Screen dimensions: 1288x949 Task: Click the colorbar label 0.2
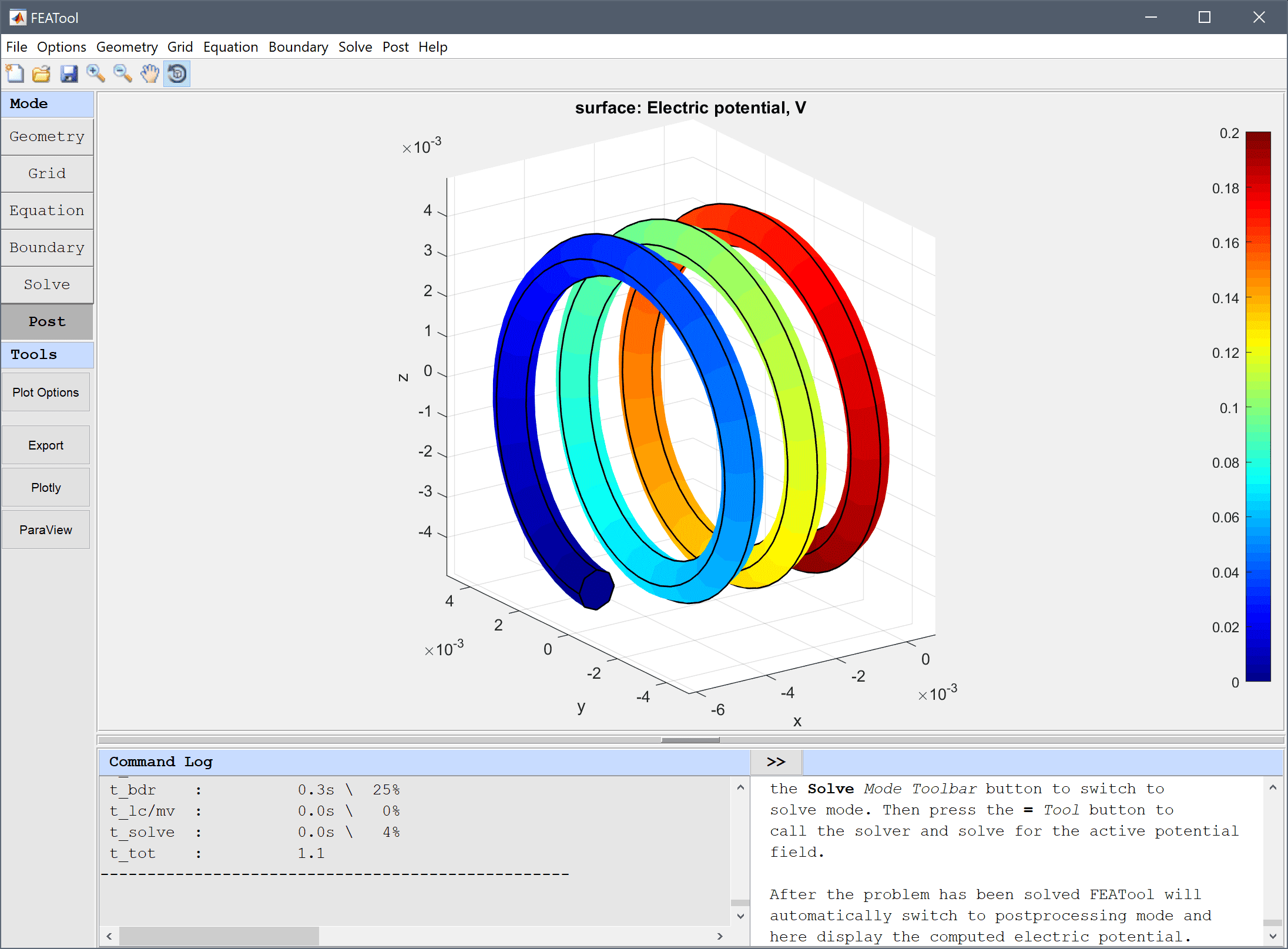1229,133
